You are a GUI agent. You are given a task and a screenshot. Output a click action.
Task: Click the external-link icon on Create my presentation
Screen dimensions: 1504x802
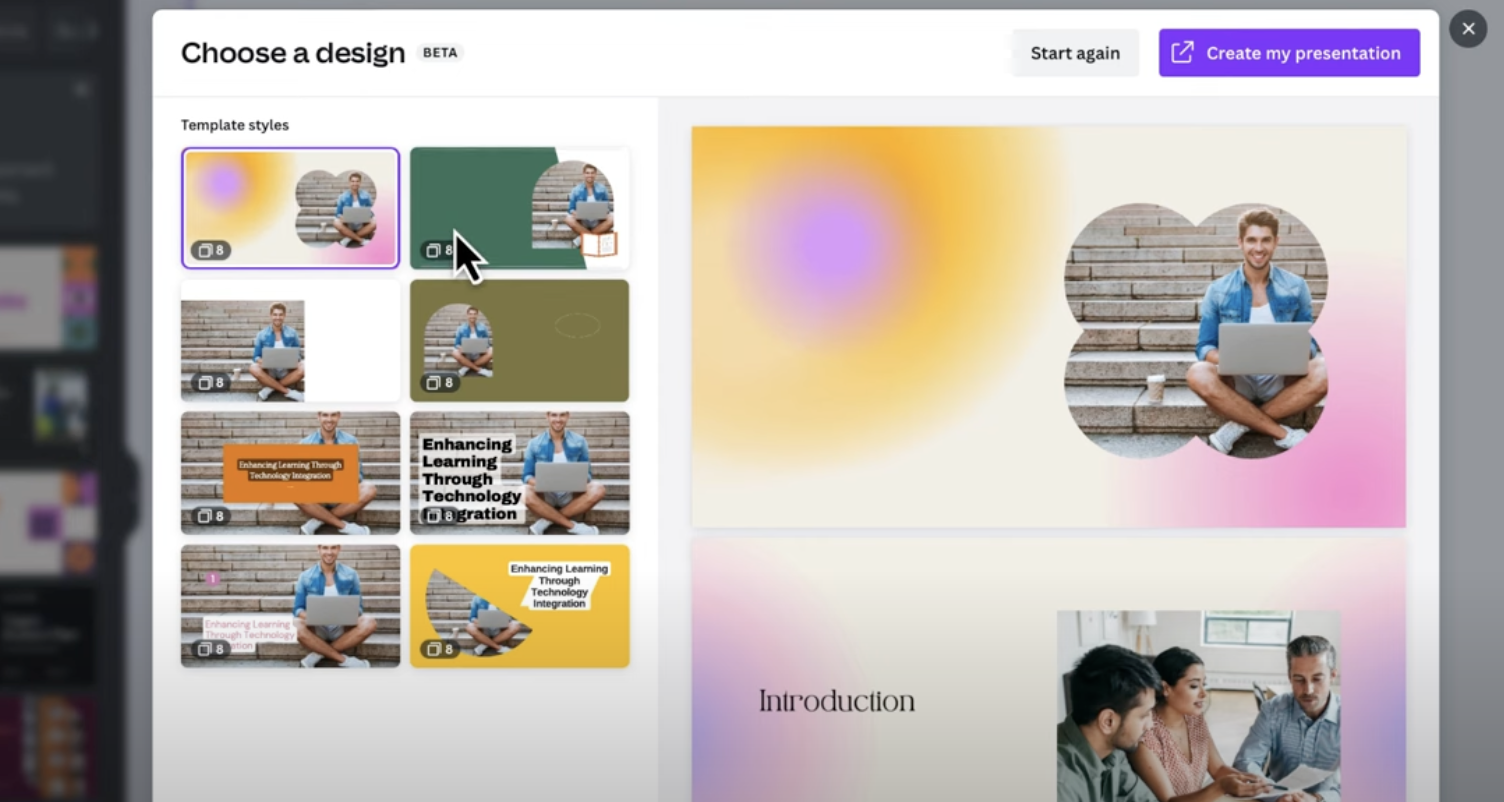point(1182,52)
